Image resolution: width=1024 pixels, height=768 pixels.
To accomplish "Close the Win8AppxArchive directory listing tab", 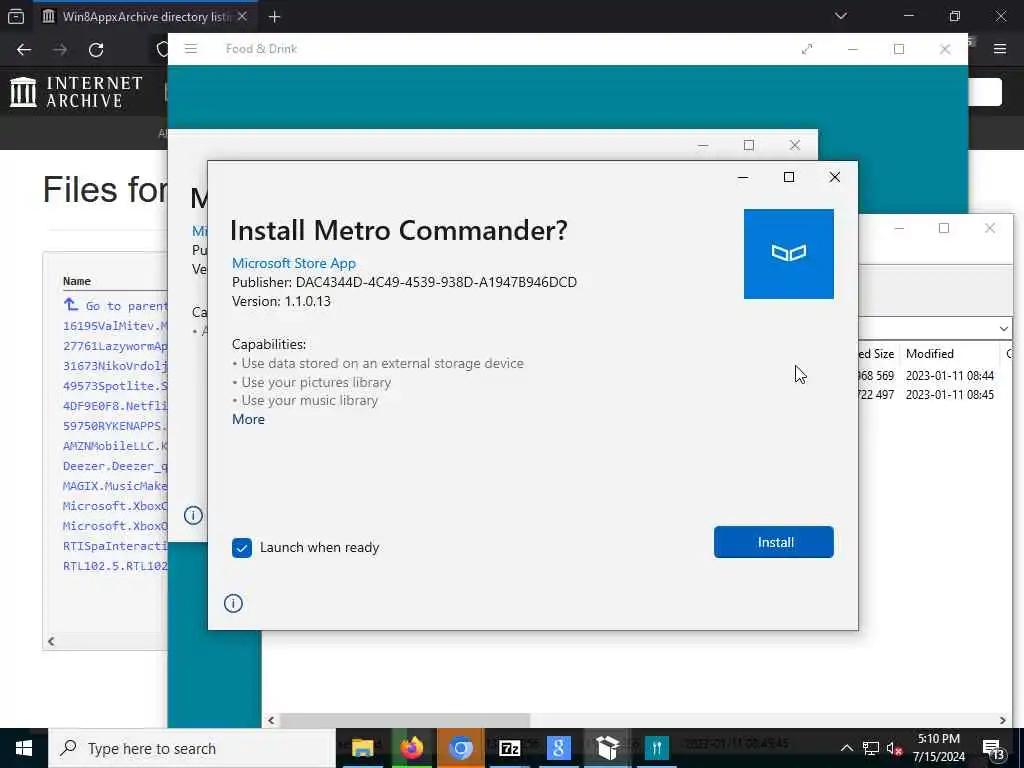I will (242, 16).
